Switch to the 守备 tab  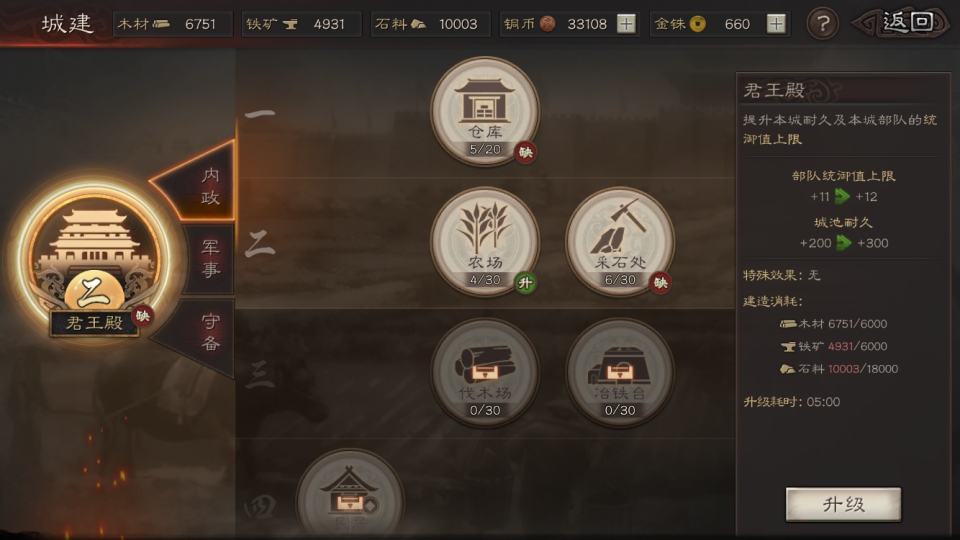click(x=202, y=332)
